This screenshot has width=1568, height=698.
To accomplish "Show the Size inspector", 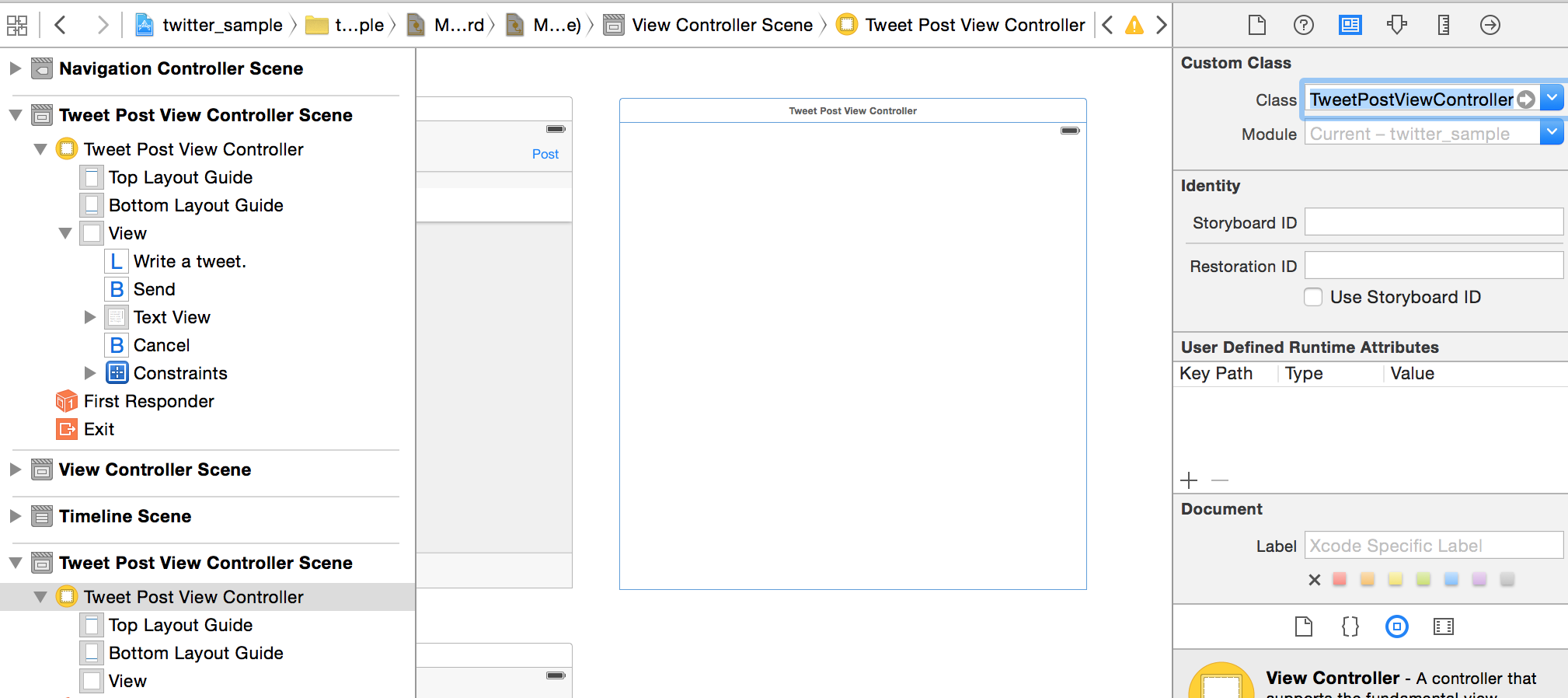I will [x=1444, y=25].
